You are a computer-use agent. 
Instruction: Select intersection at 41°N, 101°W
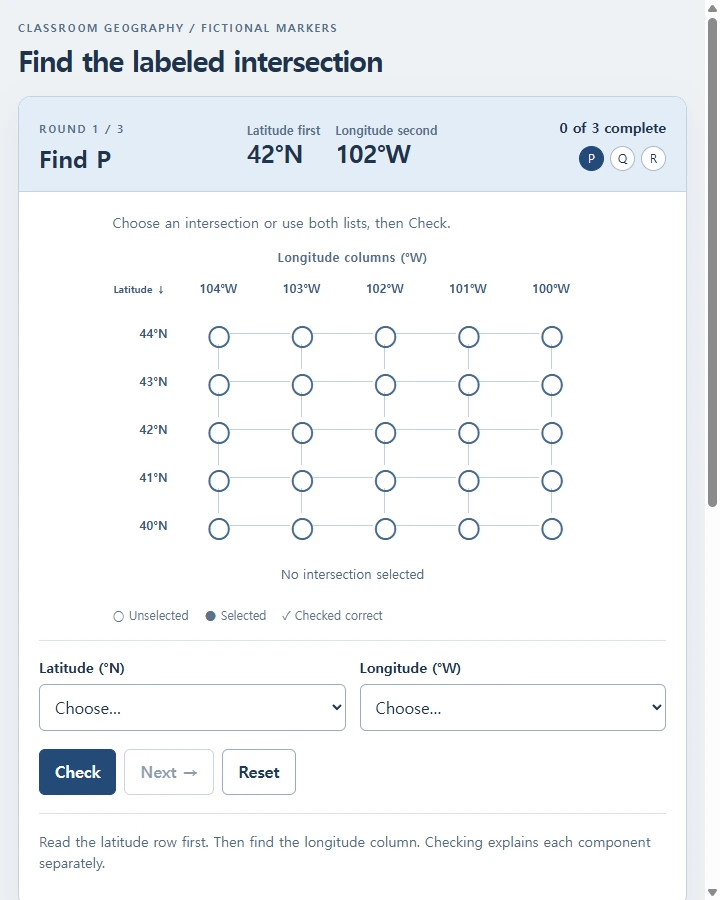(469, 481)
